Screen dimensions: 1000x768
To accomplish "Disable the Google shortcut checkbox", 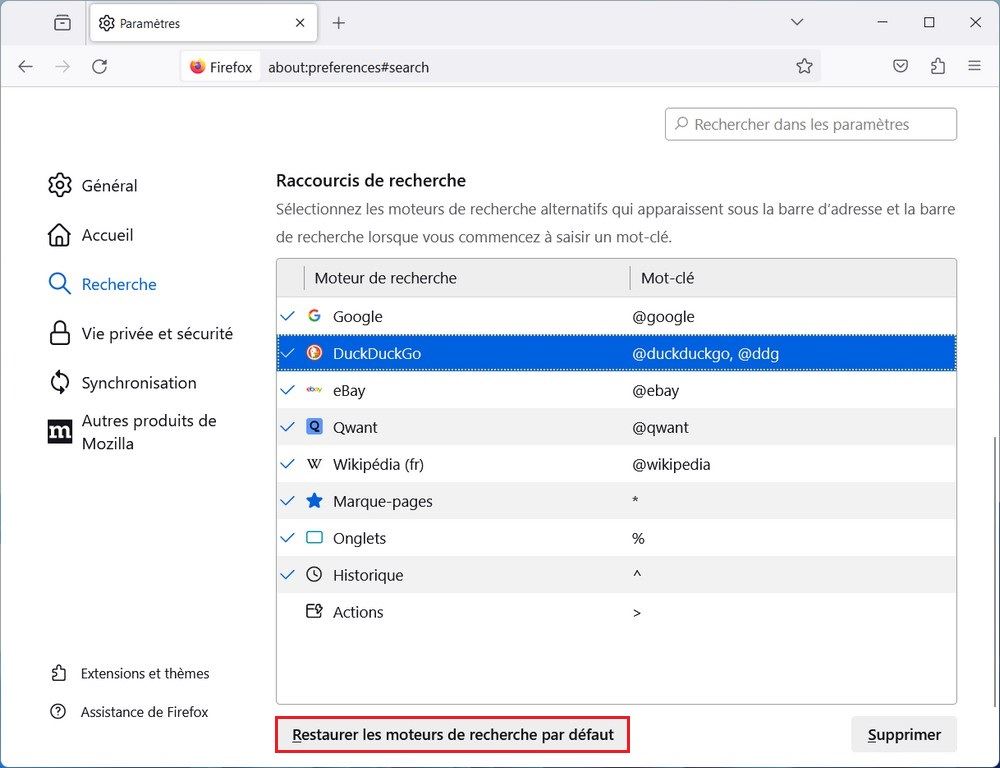I will tap(288, 316).
